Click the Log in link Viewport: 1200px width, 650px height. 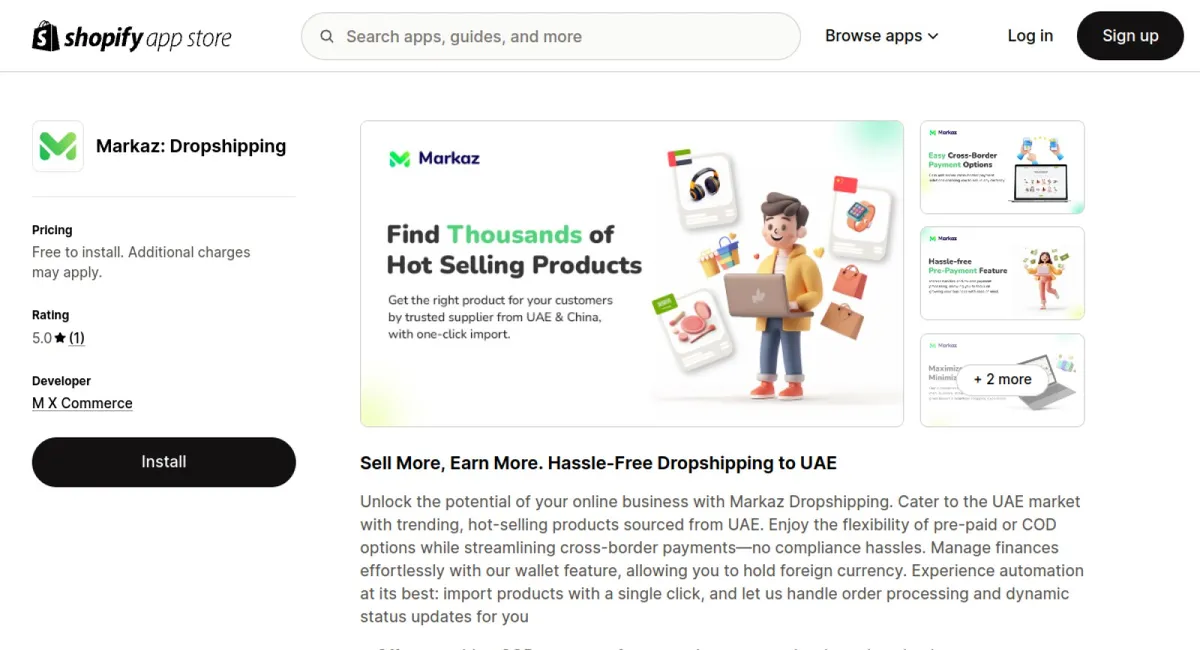click(x=1030, y=35)
